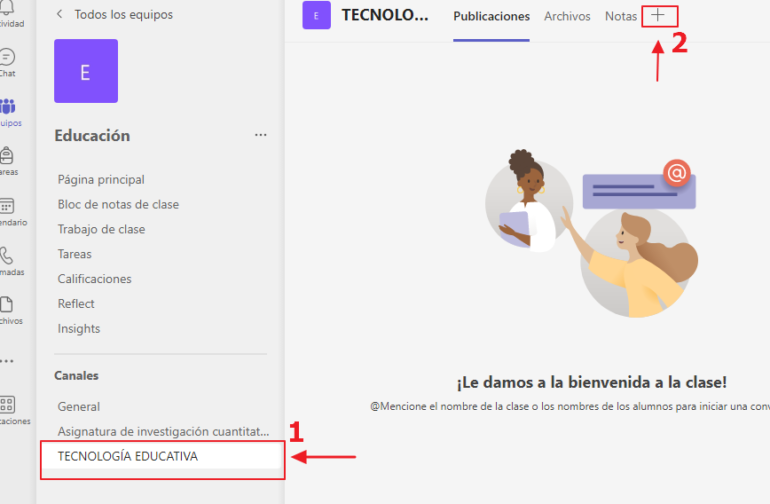
Task: Open the Archivos file icon in the sidebar
Action: coord(6,305)
